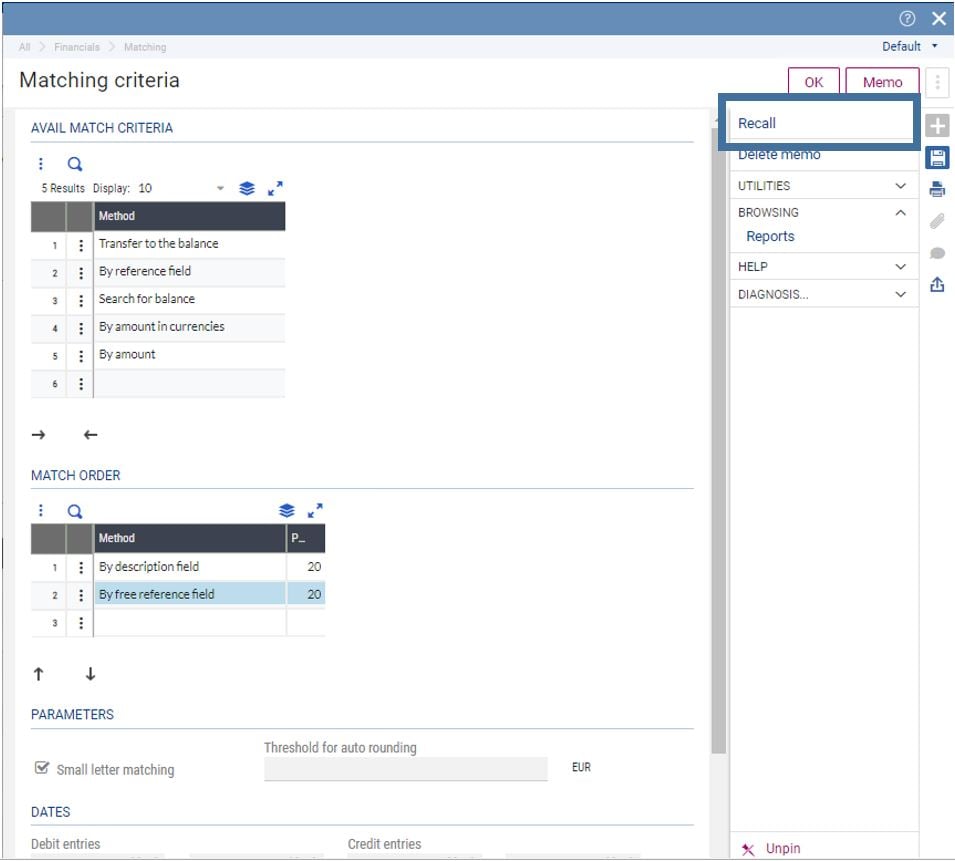Viewport: 955px width, 861px height.
Task: Click the save disk icon in sidebar
Action: 937,158
